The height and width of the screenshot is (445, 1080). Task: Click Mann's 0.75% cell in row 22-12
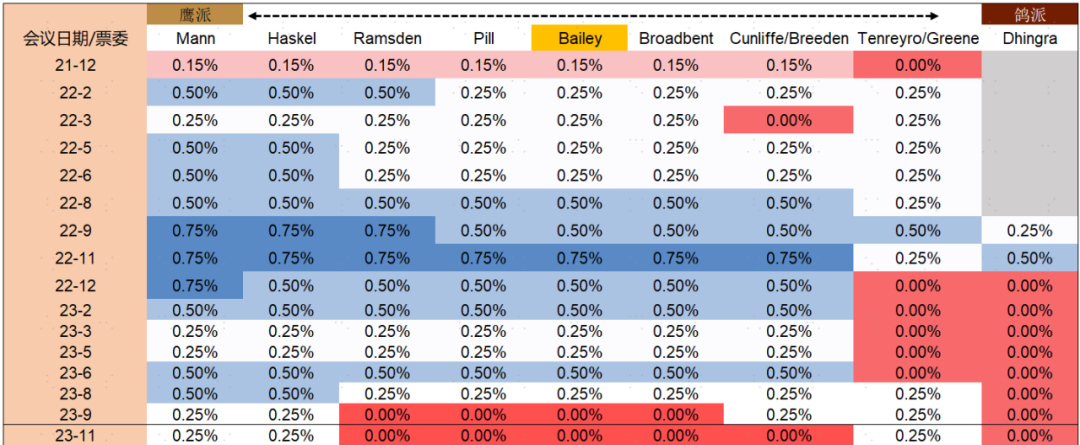click(x=195, y=284)
